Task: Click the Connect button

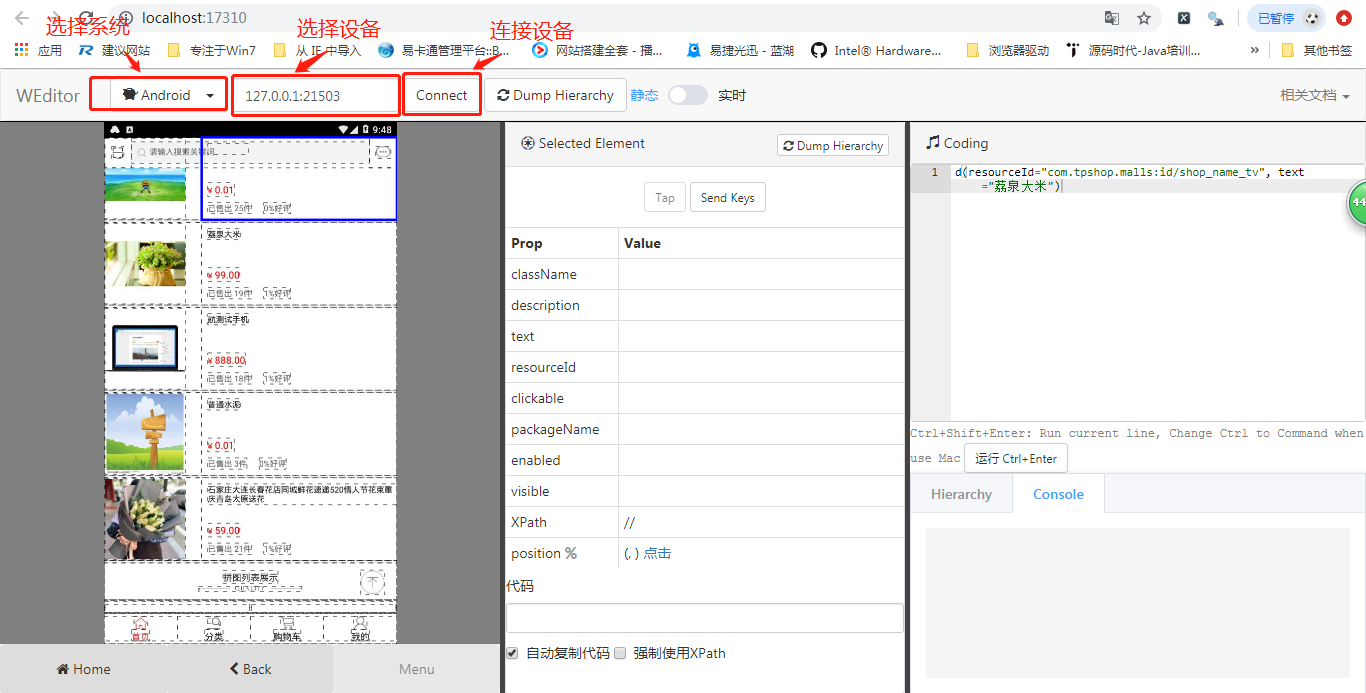Action: coord(441,94)
